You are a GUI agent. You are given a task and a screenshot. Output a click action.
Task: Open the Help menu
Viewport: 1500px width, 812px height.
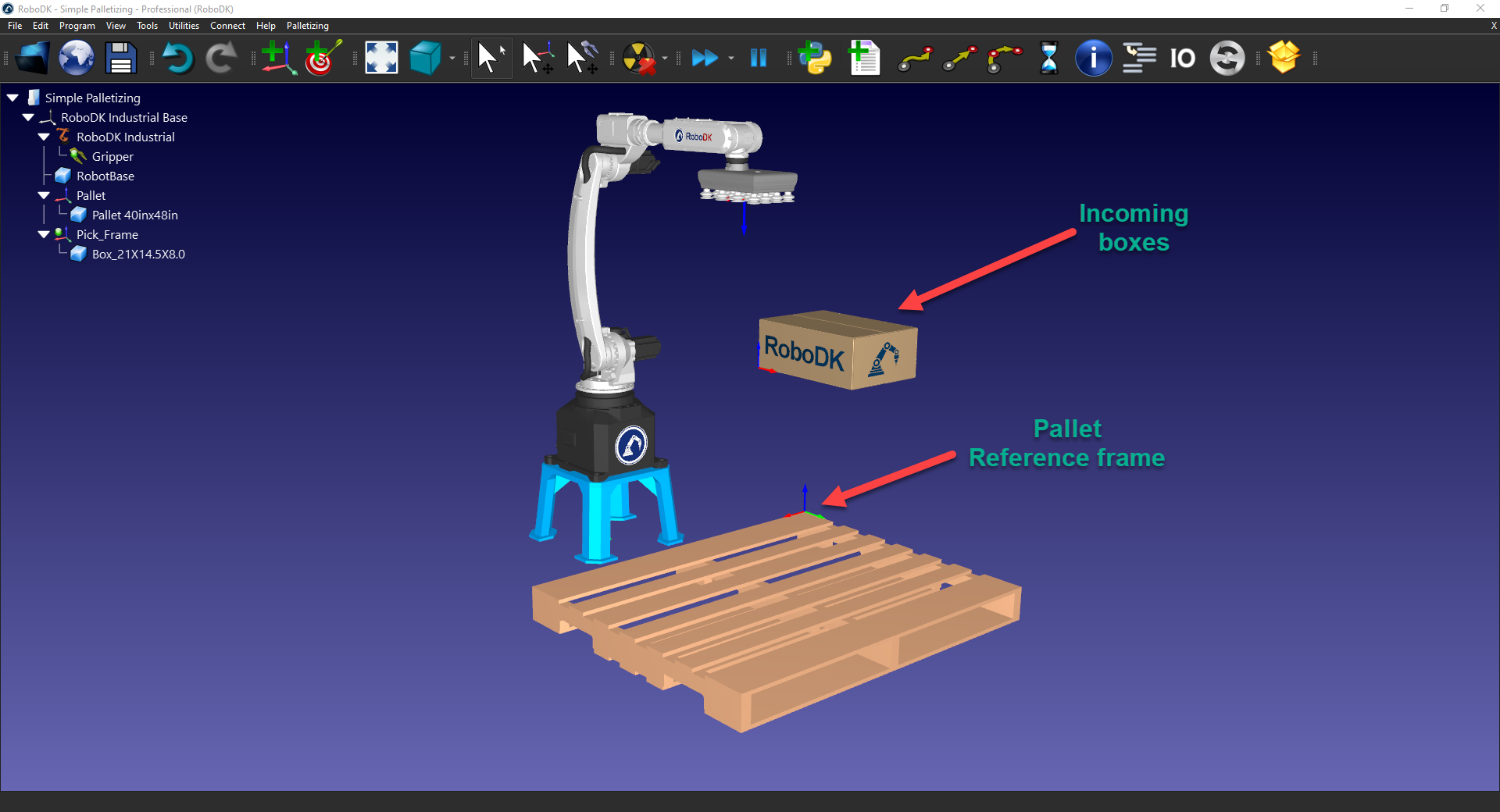point(266,26)
